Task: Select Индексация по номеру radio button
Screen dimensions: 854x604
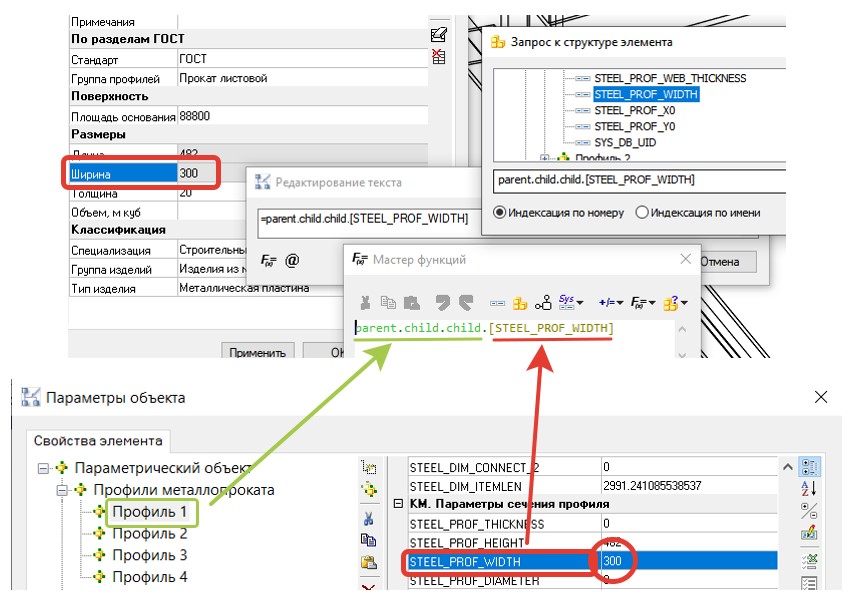Action: (x=501, y=212)
